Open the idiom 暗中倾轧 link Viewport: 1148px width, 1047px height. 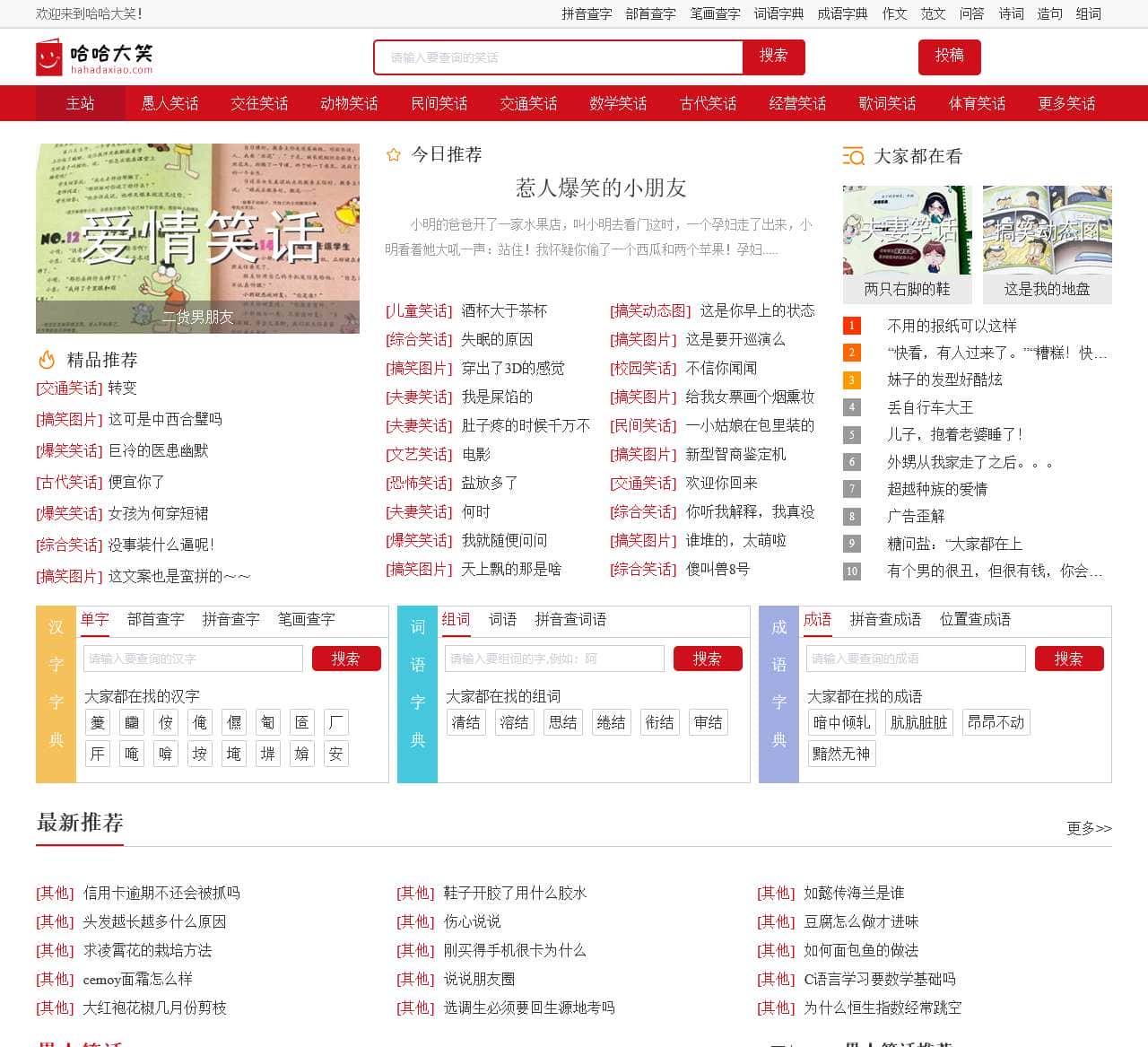(x=840, y=722)
